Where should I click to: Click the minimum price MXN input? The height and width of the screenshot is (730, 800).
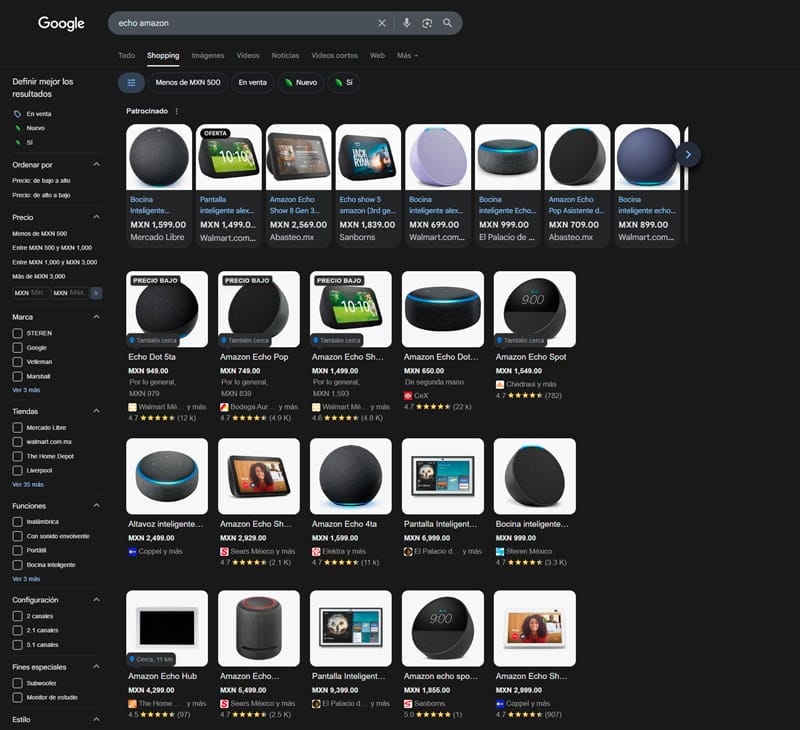31,293
